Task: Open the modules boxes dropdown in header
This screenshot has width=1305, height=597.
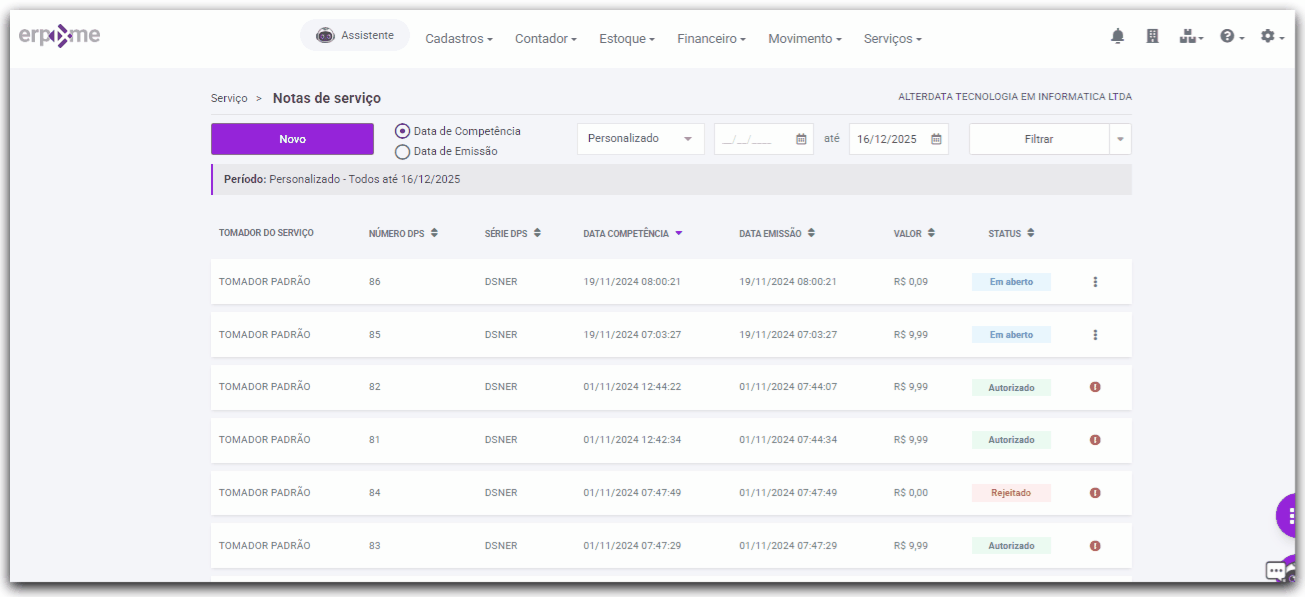Action: pyautogui.click(x=1189, y=36)
